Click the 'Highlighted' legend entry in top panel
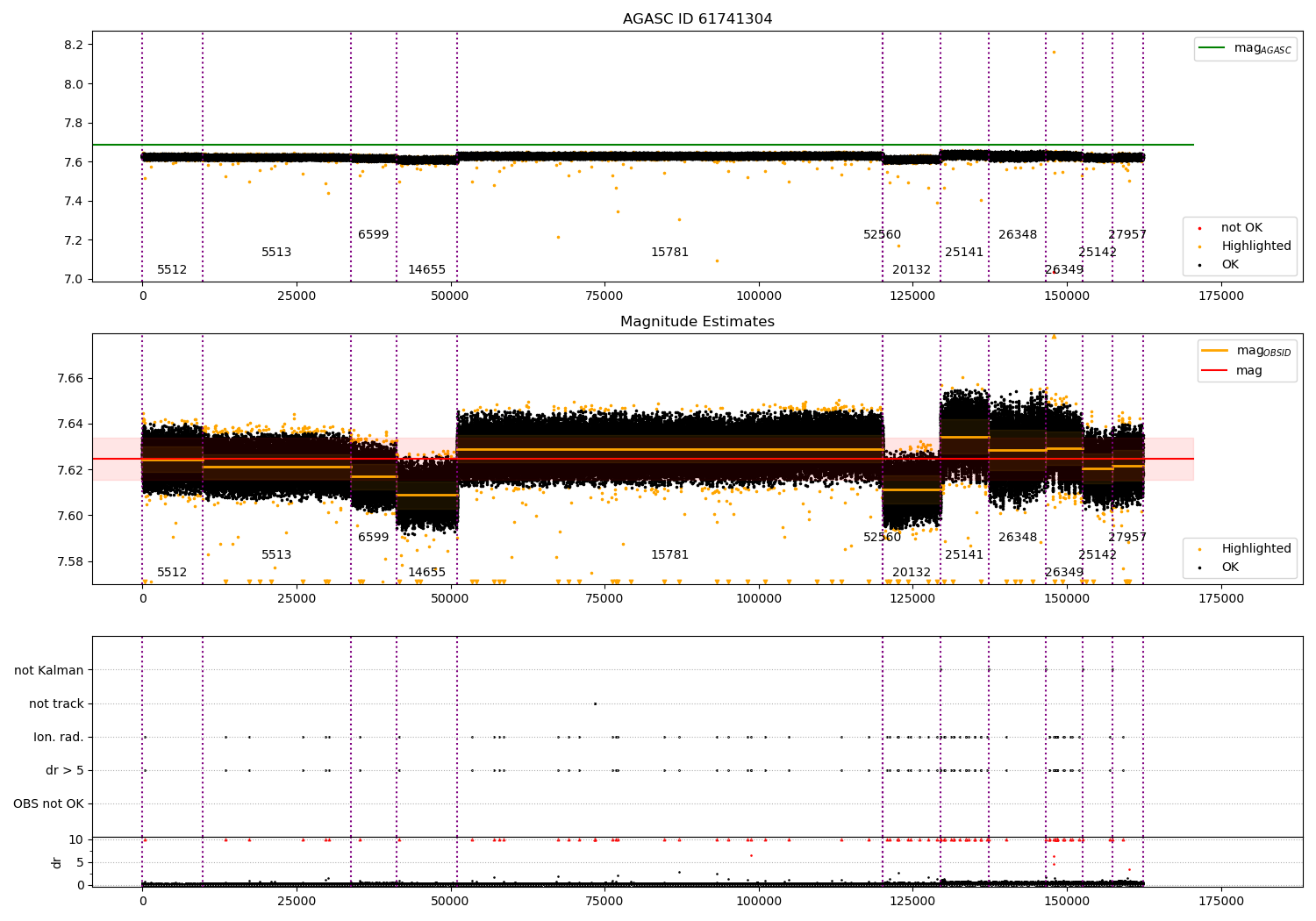The image size is (1316, 921). [x=1245, y=246]
